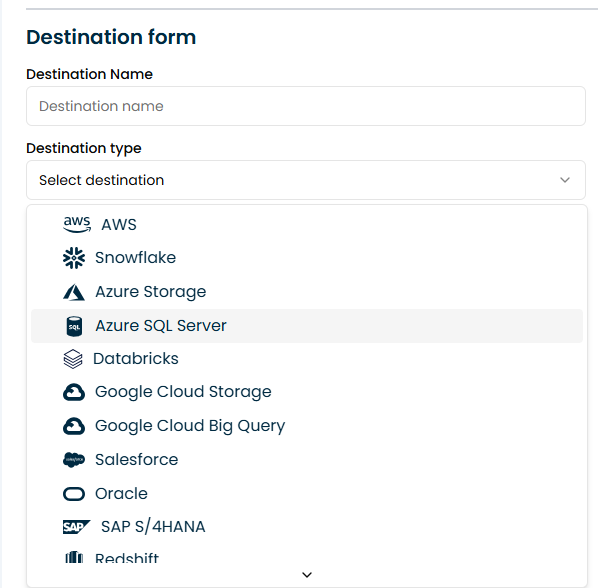Click the Oracle oval logo icon
The width and height of the screenshot is (598, 588).
click(x=74, y=494)
